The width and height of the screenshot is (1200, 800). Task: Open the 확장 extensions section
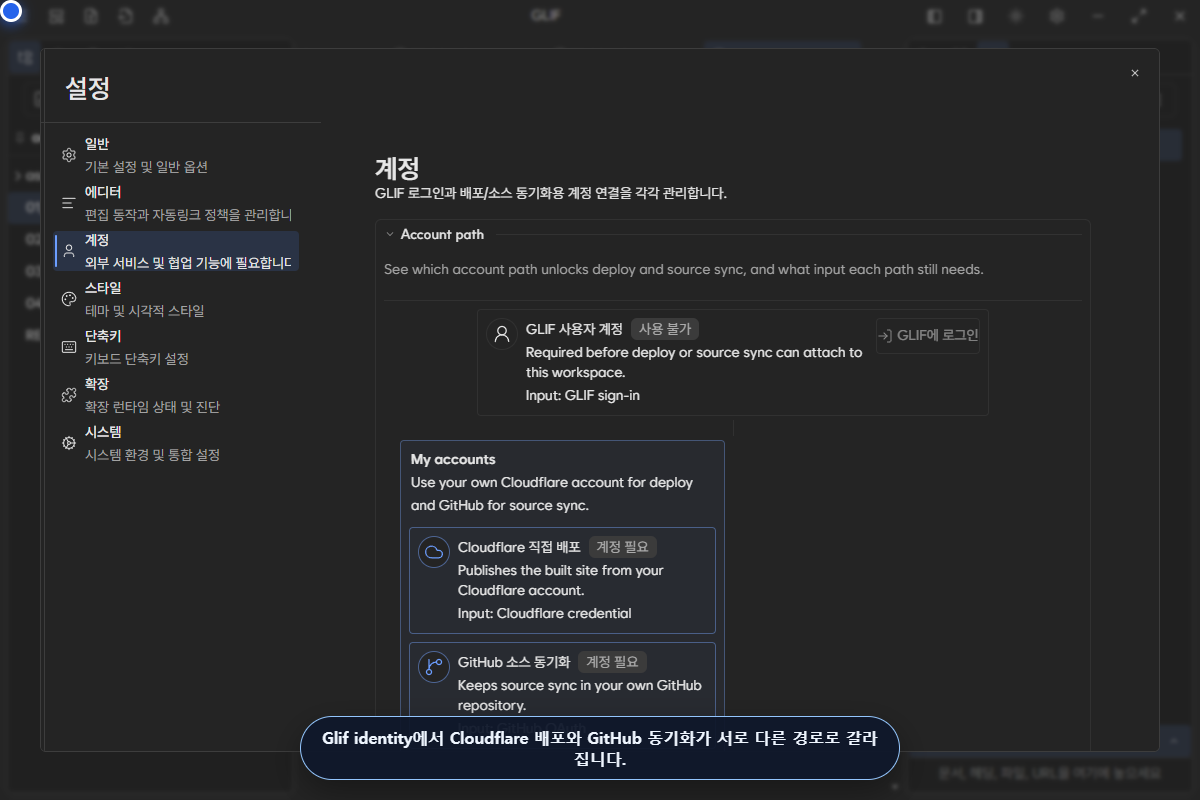pyautogui.click(x=177, y=395)
